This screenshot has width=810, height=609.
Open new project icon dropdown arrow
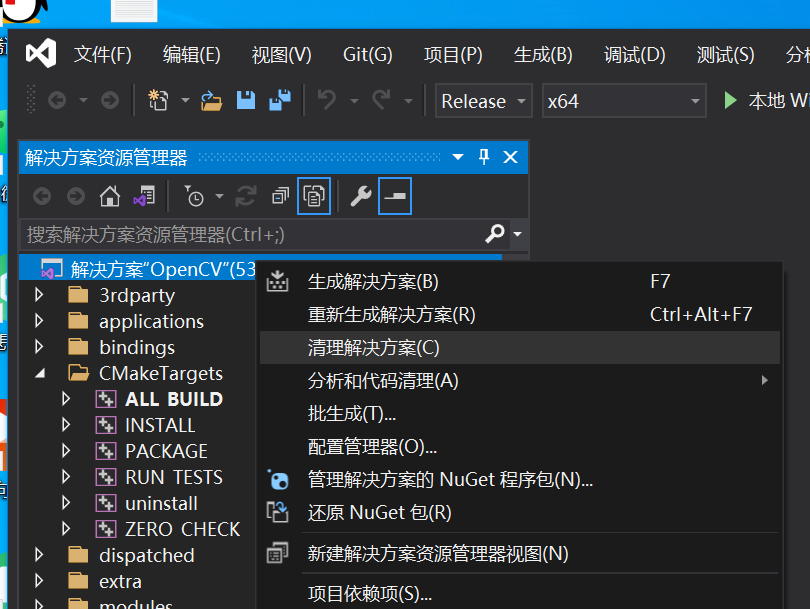[185, 100]
